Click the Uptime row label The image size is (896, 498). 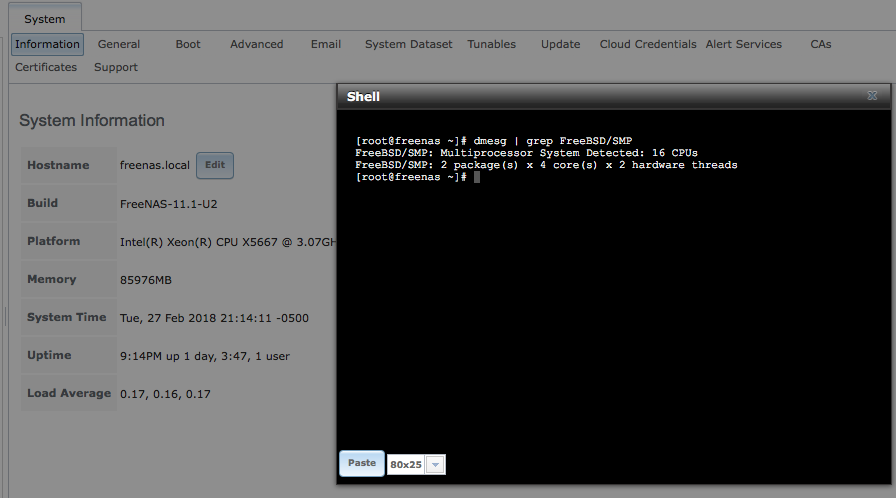tap(49, 355)
